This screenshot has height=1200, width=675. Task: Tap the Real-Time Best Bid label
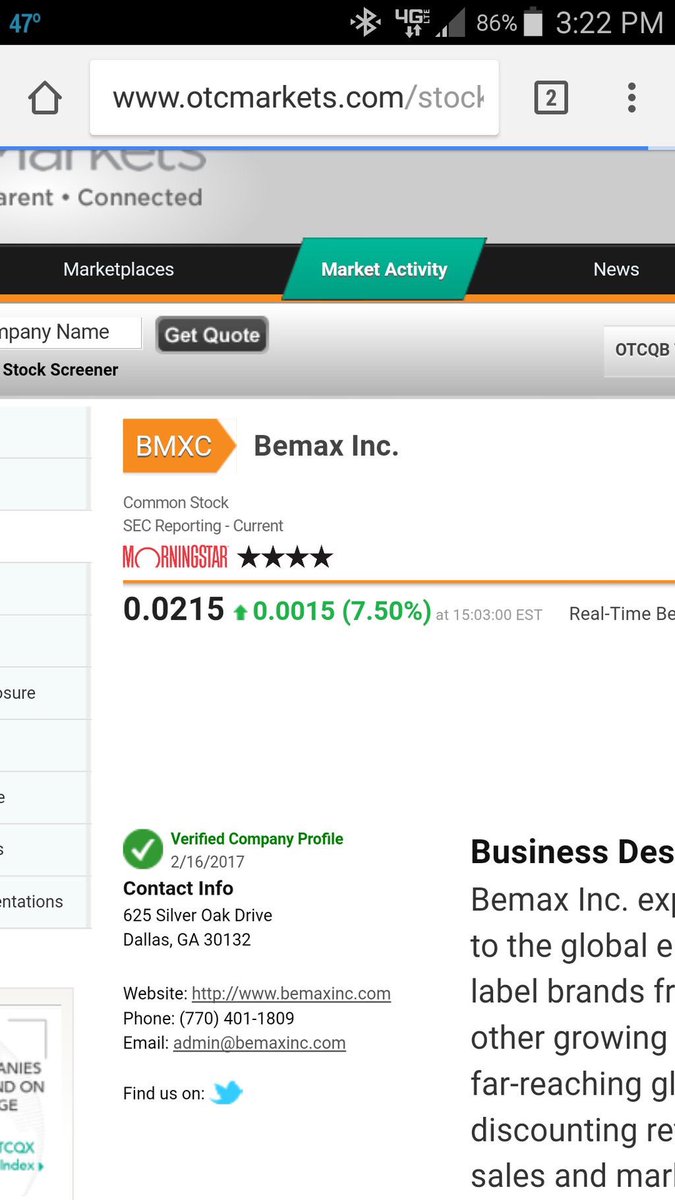pos(622,614)
